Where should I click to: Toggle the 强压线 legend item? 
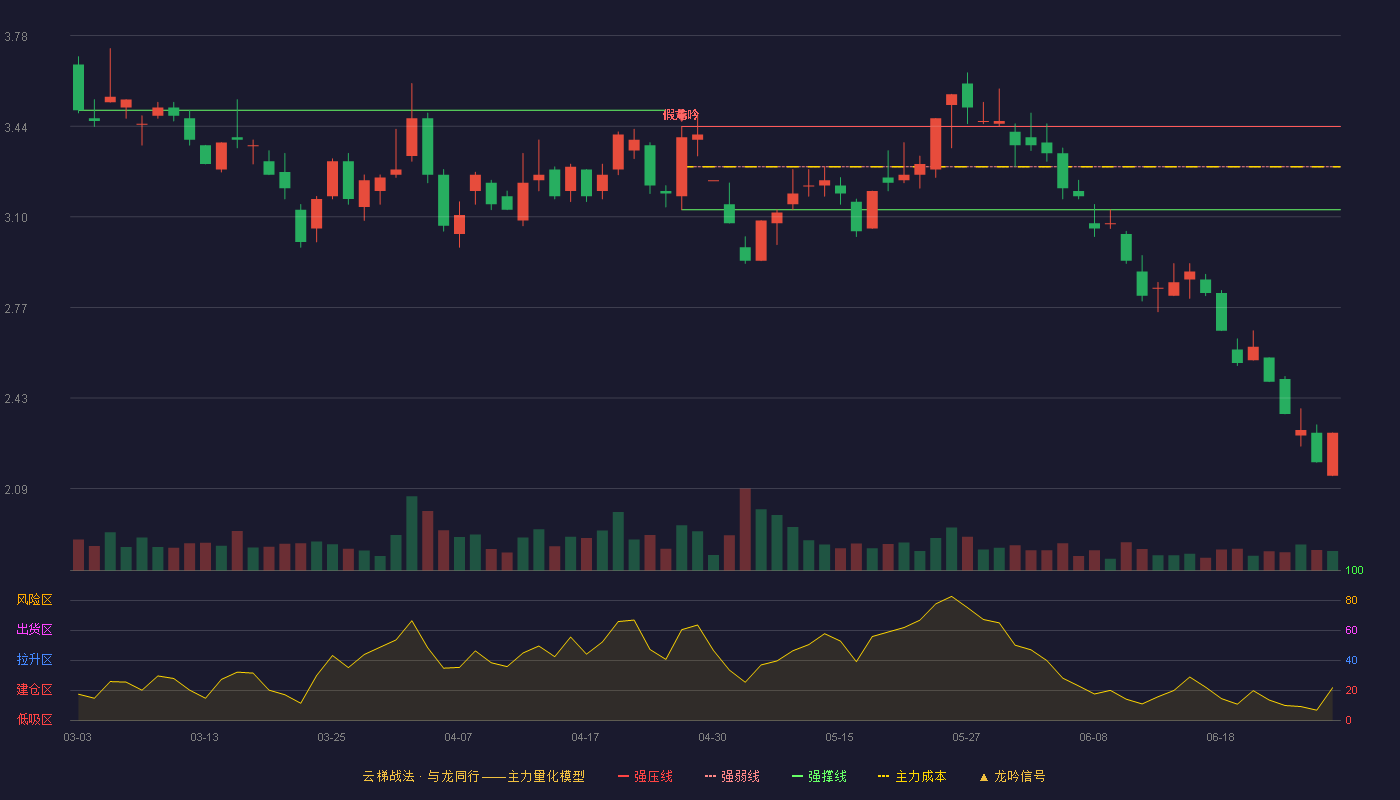645,776
